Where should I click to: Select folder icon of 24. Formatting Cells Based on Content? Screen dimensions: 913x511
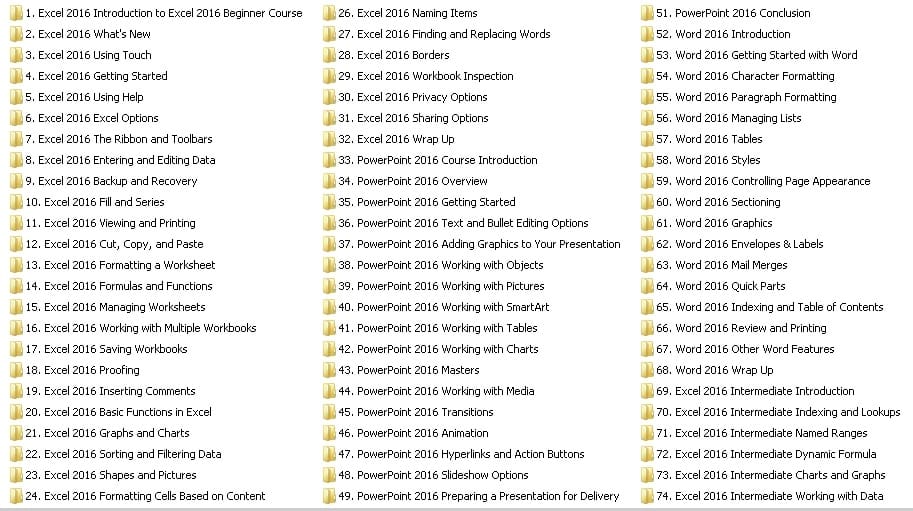pyautogui.click(x=16, y=496)
